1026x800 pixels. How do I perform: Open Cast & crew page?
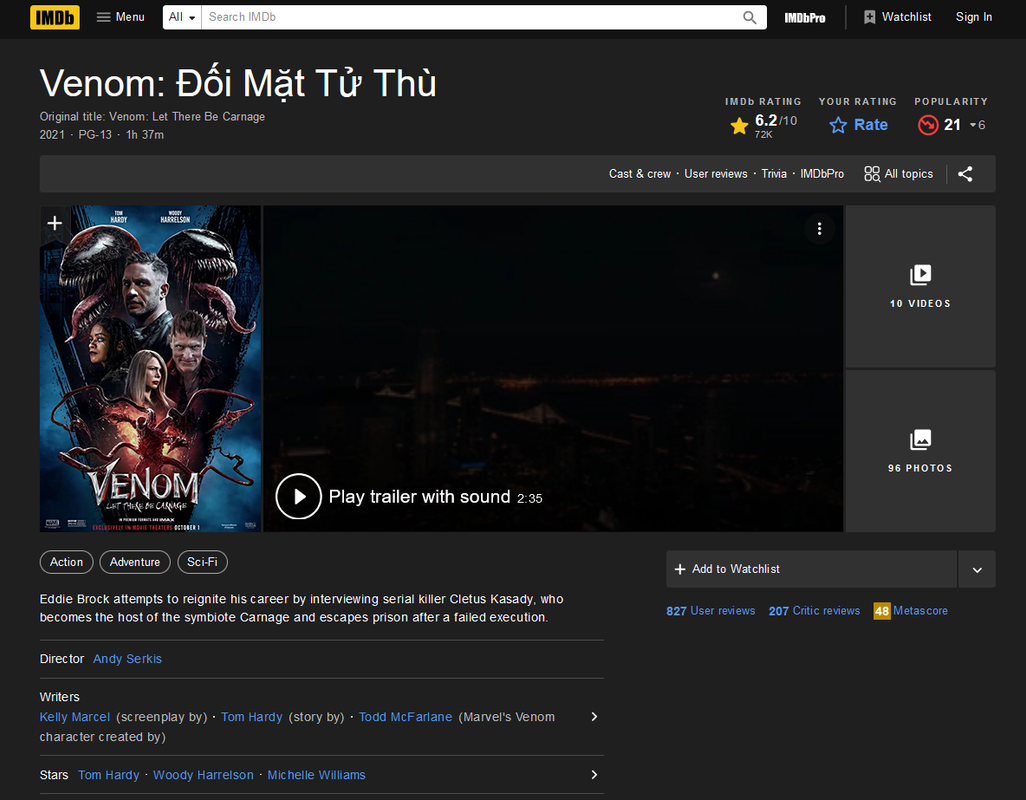[639, 174]
